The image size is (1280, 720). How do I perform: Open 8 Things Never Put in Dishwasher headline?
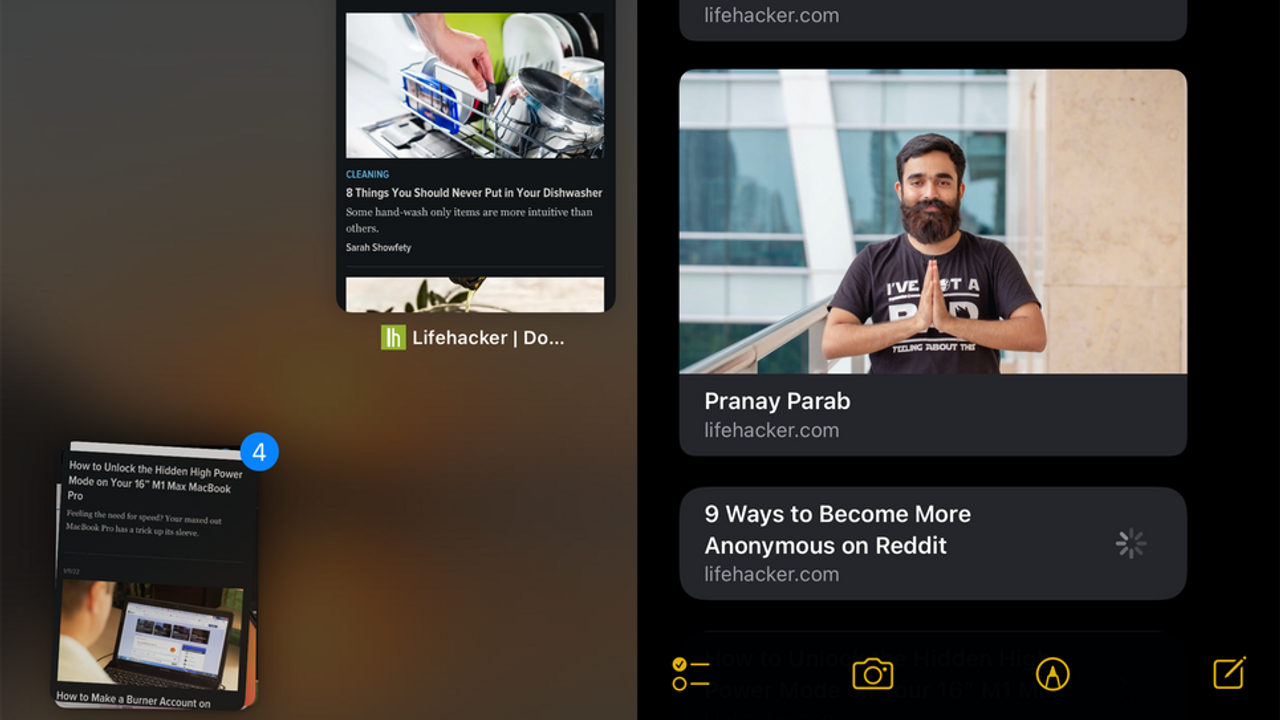point(474,193)
